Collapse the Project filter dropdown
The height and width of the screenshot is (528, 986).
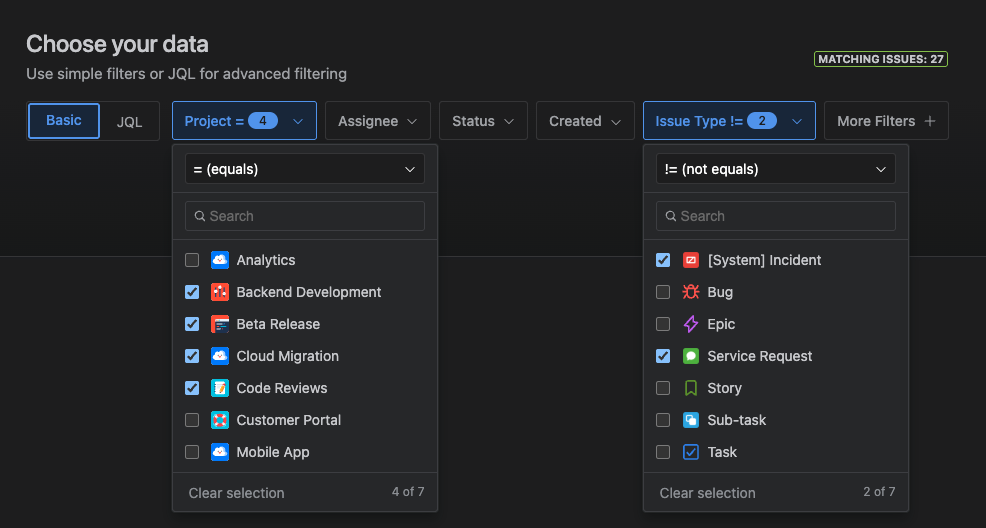pos(244,121)
